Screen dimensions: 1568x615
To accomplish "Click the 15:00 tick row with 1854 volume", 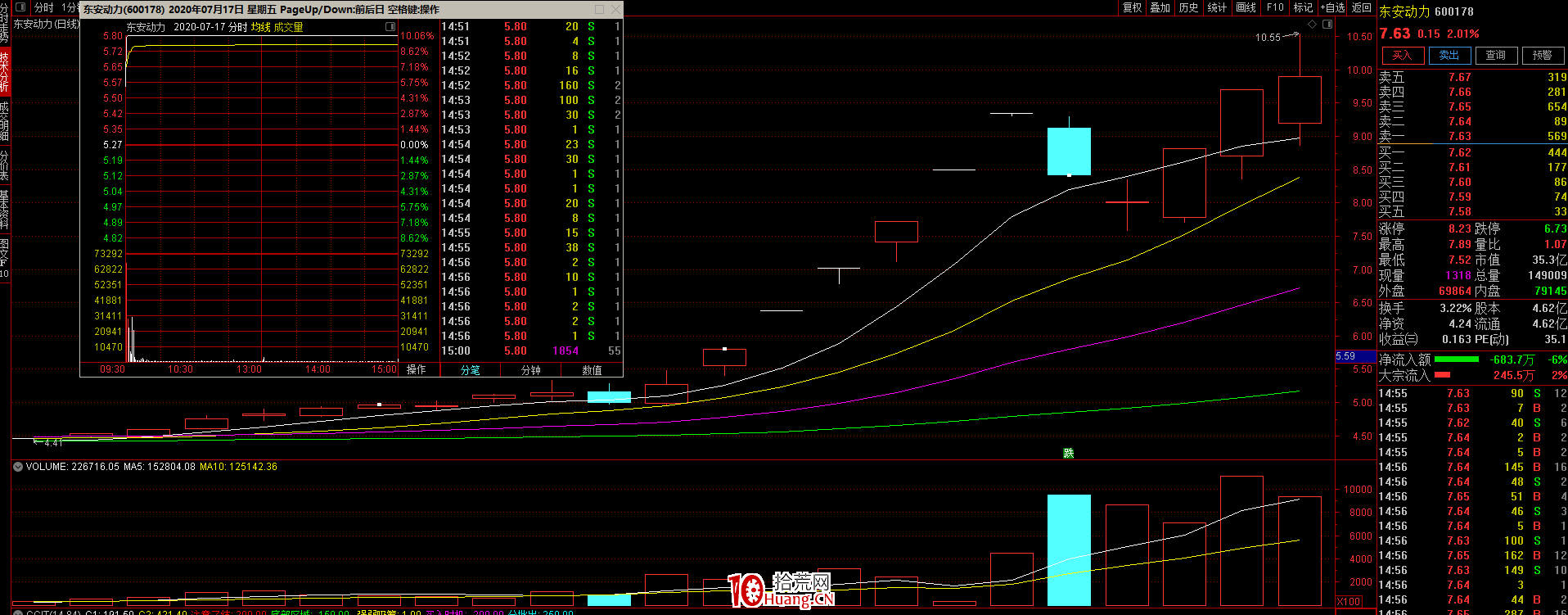I will tap(530, 351).
